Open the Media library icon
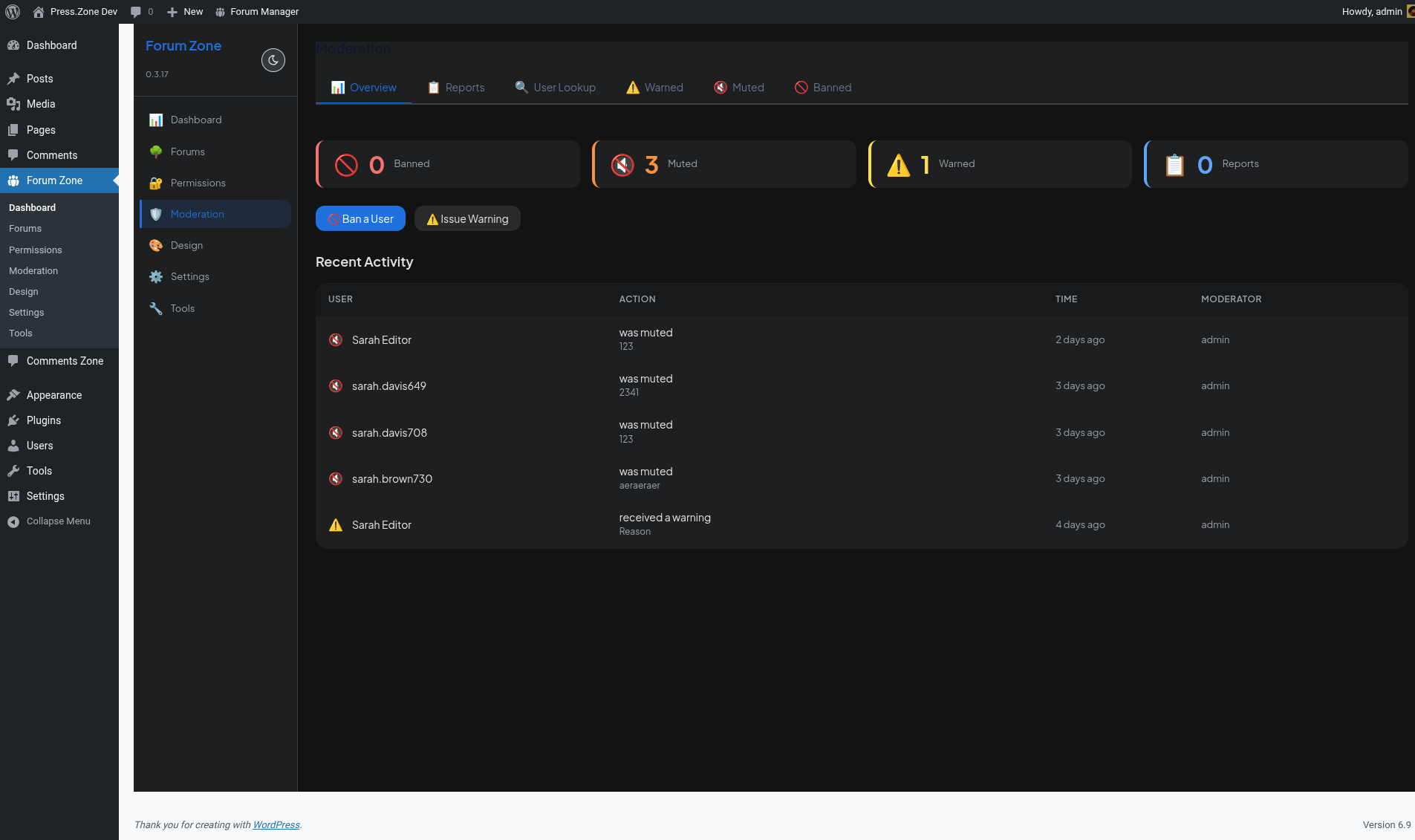This screenshot has width=1415, height=840. click(x=13, y=104)
